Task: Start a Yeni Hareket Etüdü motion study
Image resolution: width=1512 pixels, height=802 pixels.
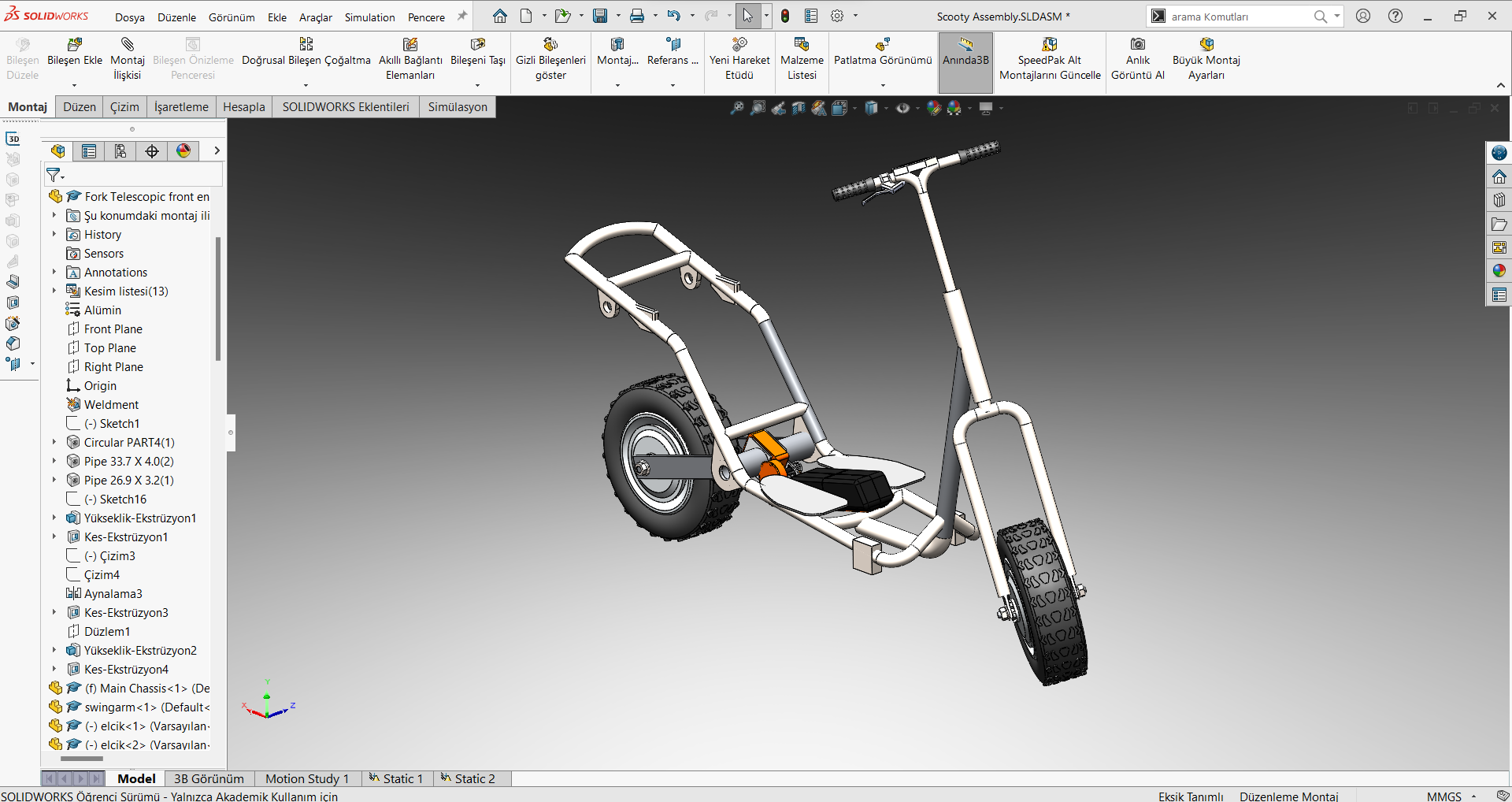Action: [x=739, y=45]
